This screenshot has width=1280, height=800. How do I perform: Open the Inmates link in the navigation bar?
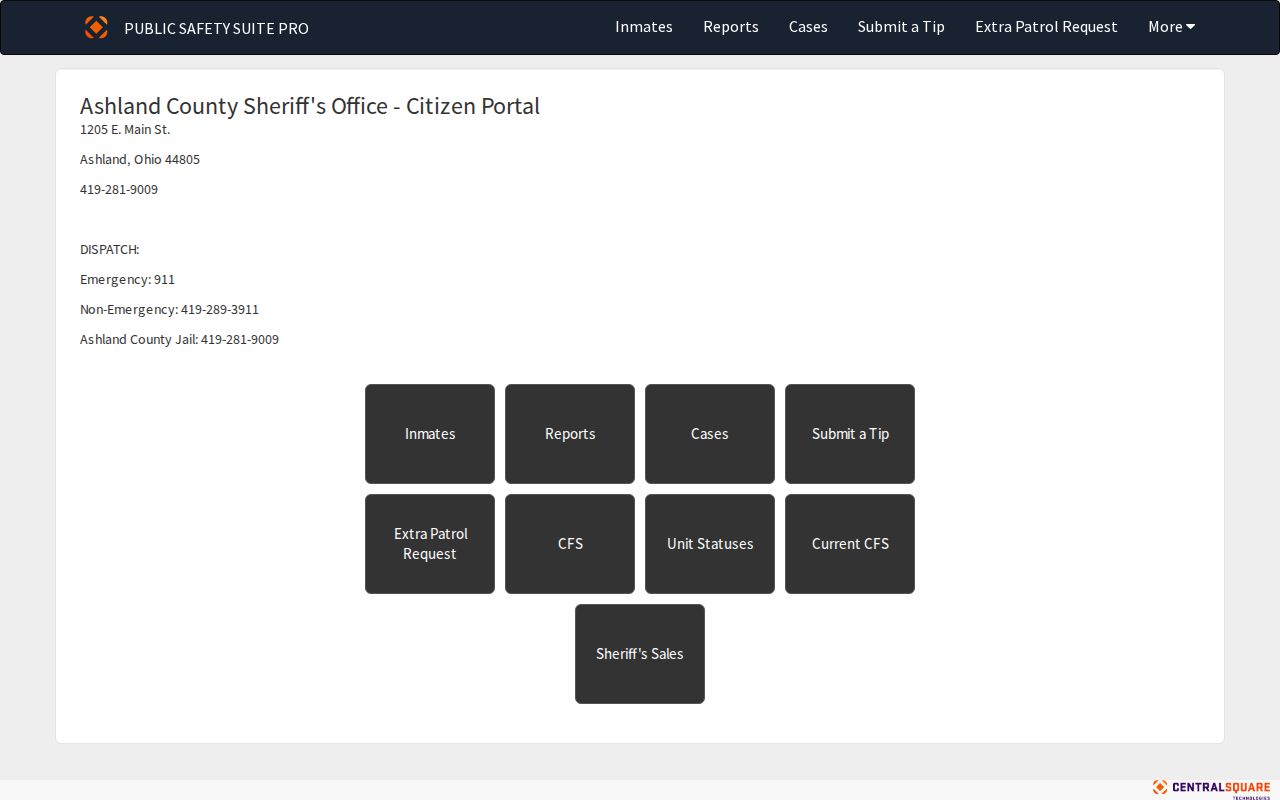click(644, 27)
